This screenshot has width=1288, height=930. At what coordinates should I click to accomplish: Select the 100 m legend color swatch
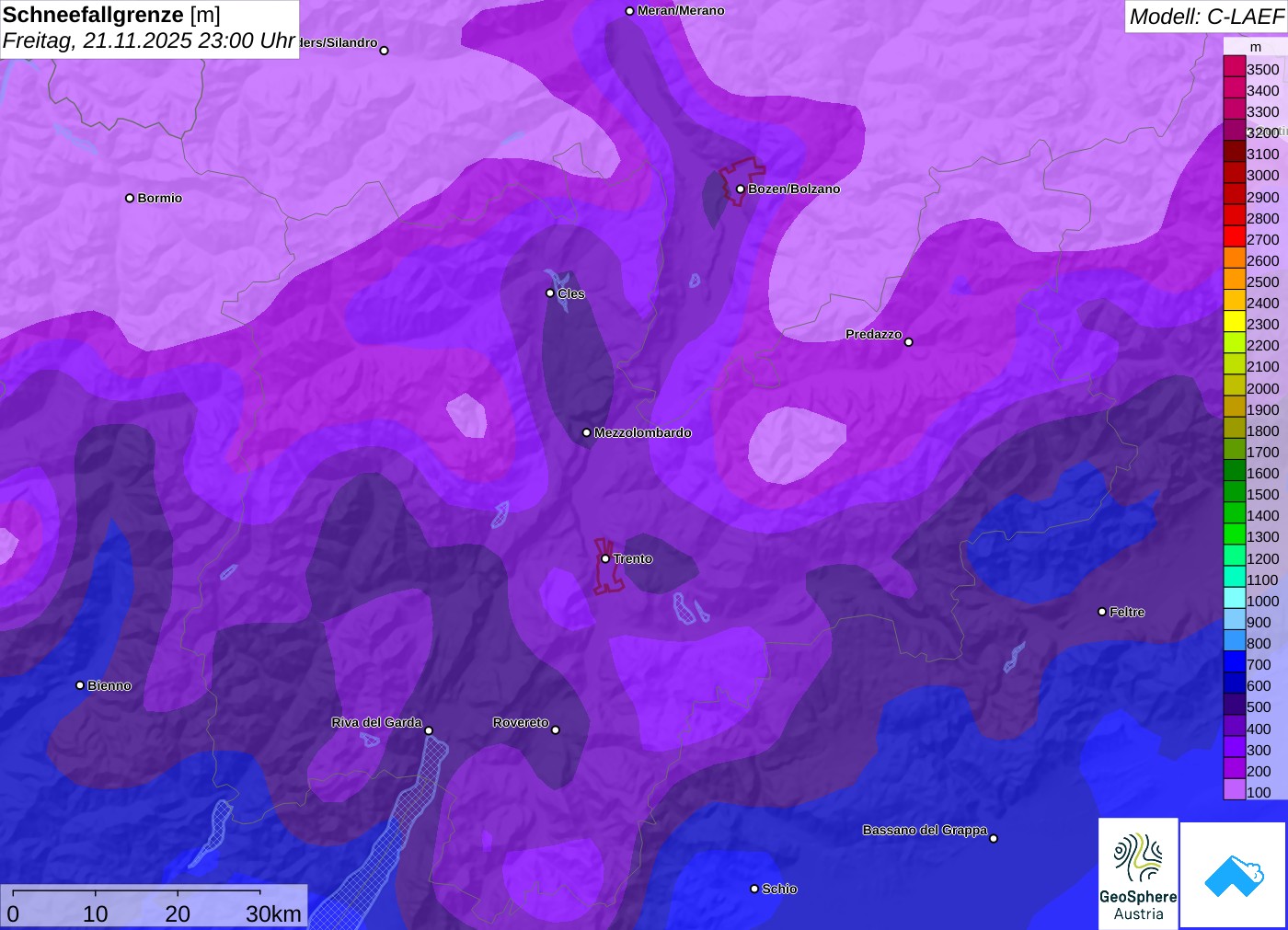[1235, 789]
